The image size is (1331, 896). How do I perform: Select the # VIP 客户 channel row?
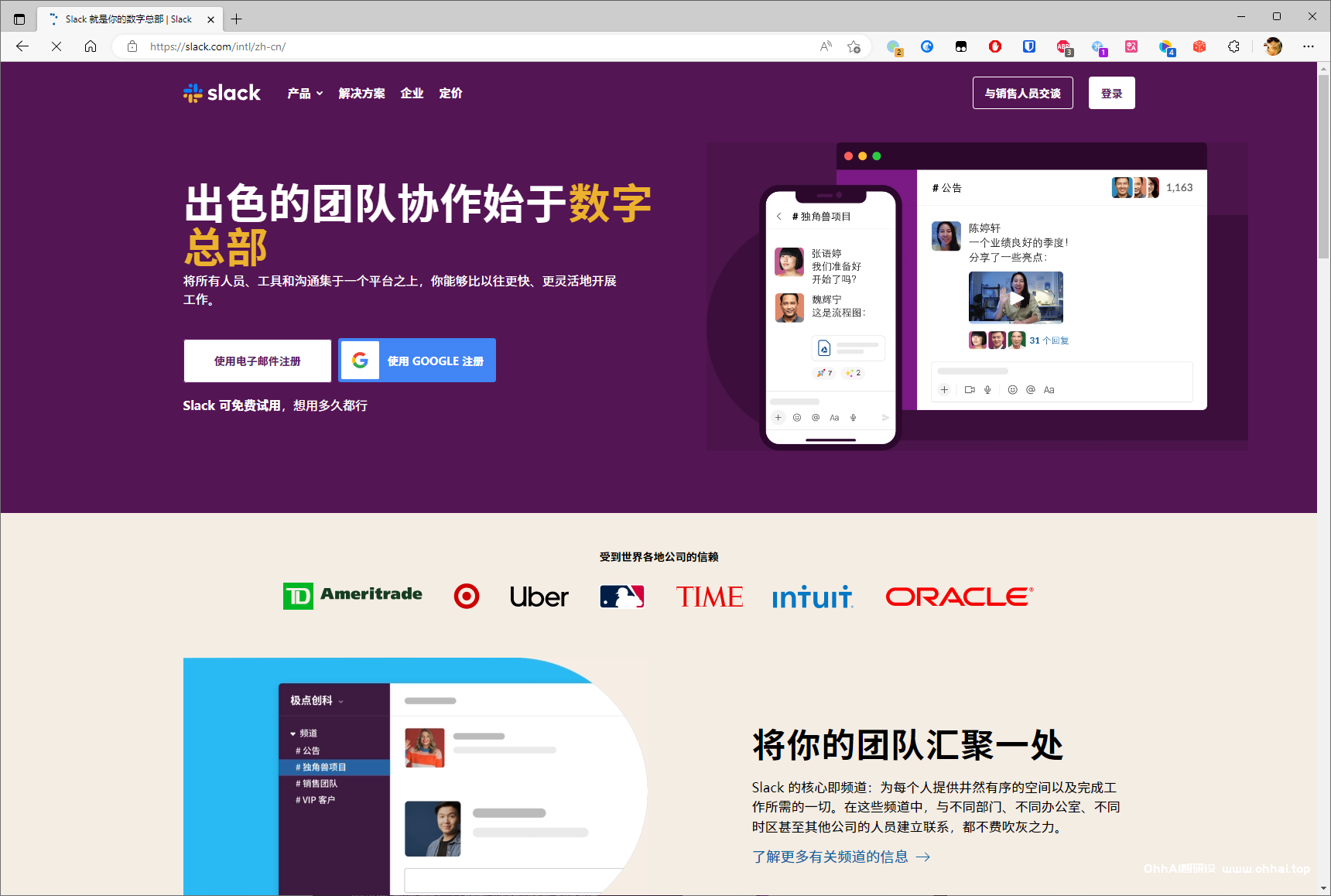(x=334, y=800)
